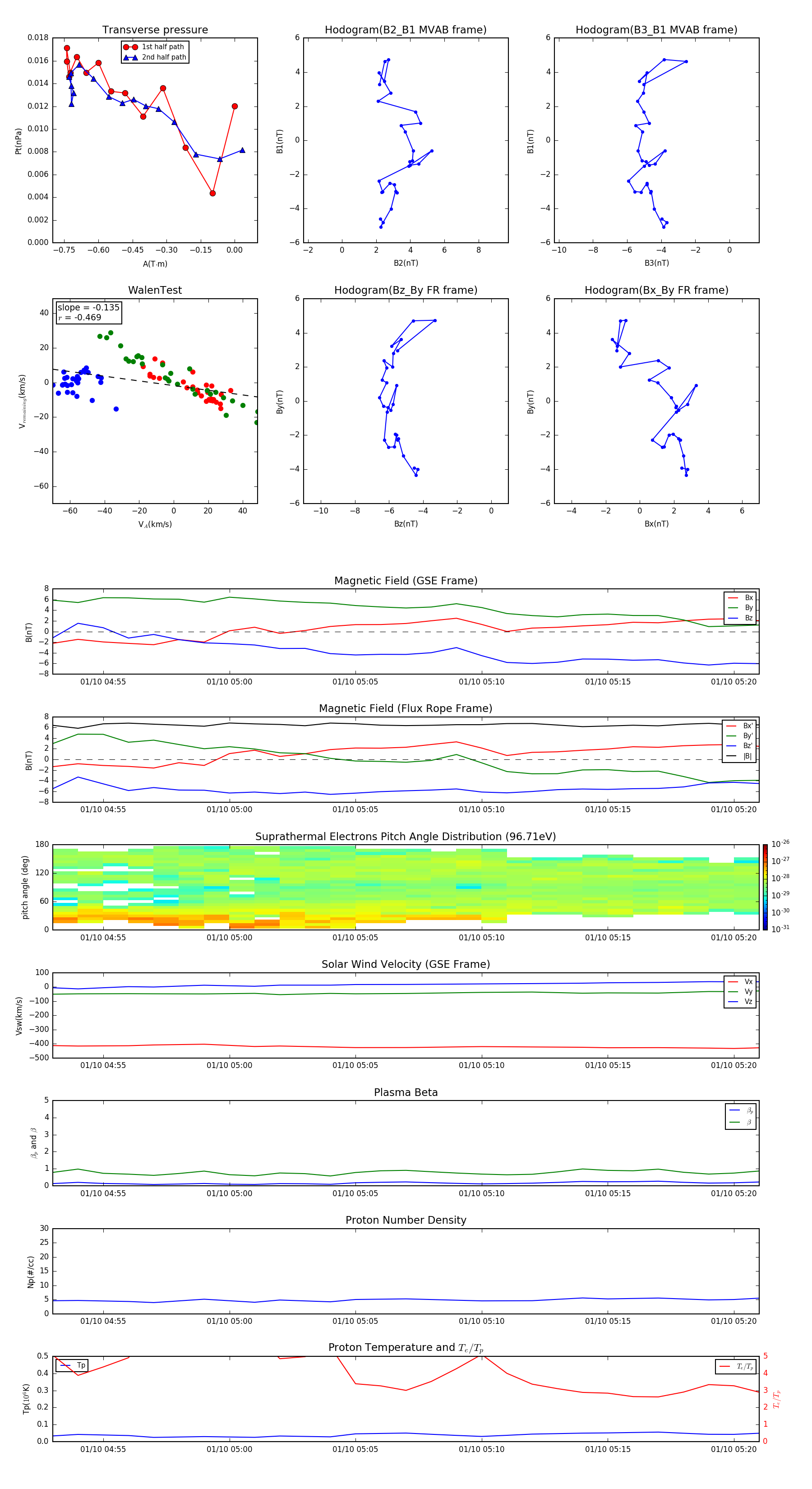812x1489 pixels.
Task: Click the pitch angle plot colorbar
Action: click(765, 888)
